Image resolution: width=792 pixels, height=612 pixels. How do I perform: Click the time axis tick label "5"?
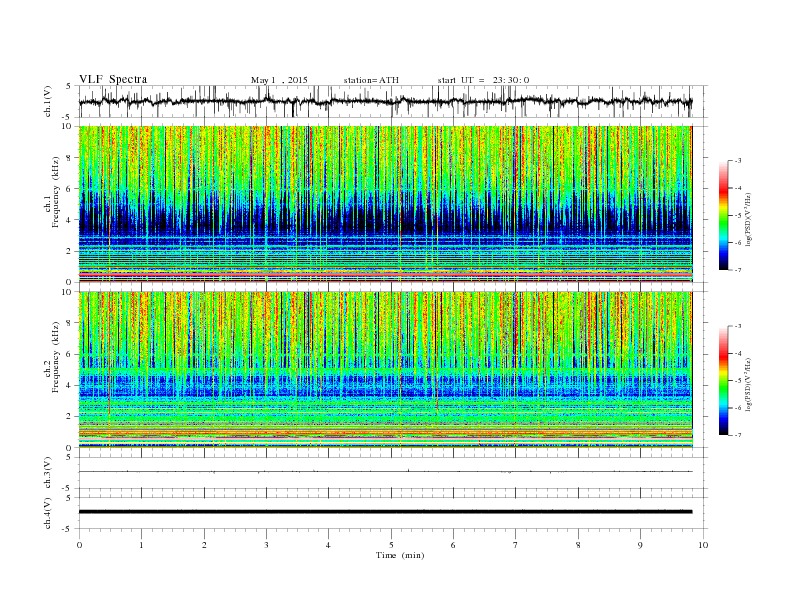[391, 545]
